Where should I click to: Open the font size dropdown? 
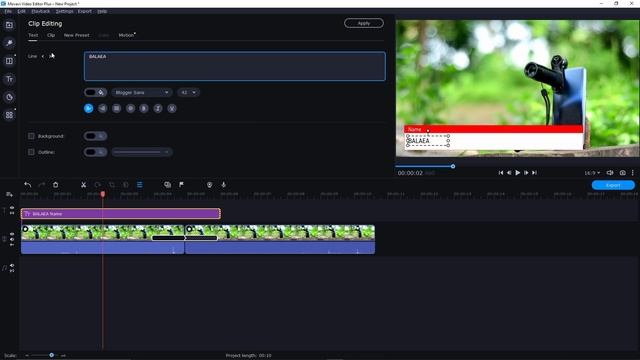click(x=188, y=93)
